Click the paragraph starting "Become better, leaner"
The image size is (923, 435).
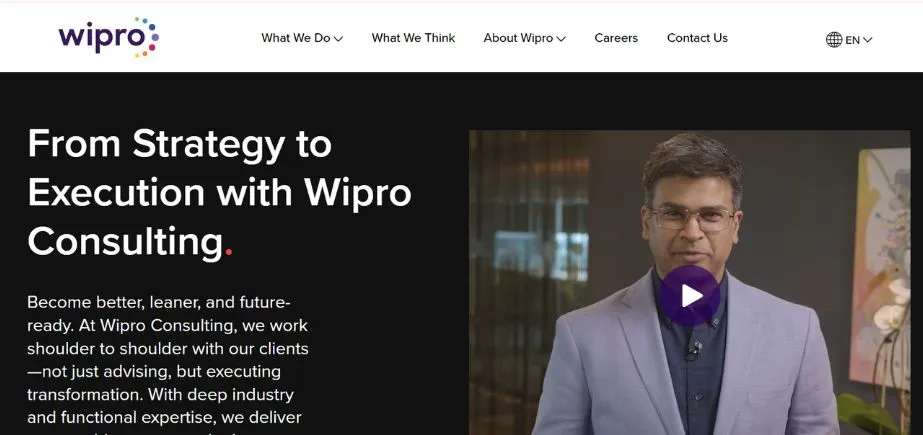[168, 365]
